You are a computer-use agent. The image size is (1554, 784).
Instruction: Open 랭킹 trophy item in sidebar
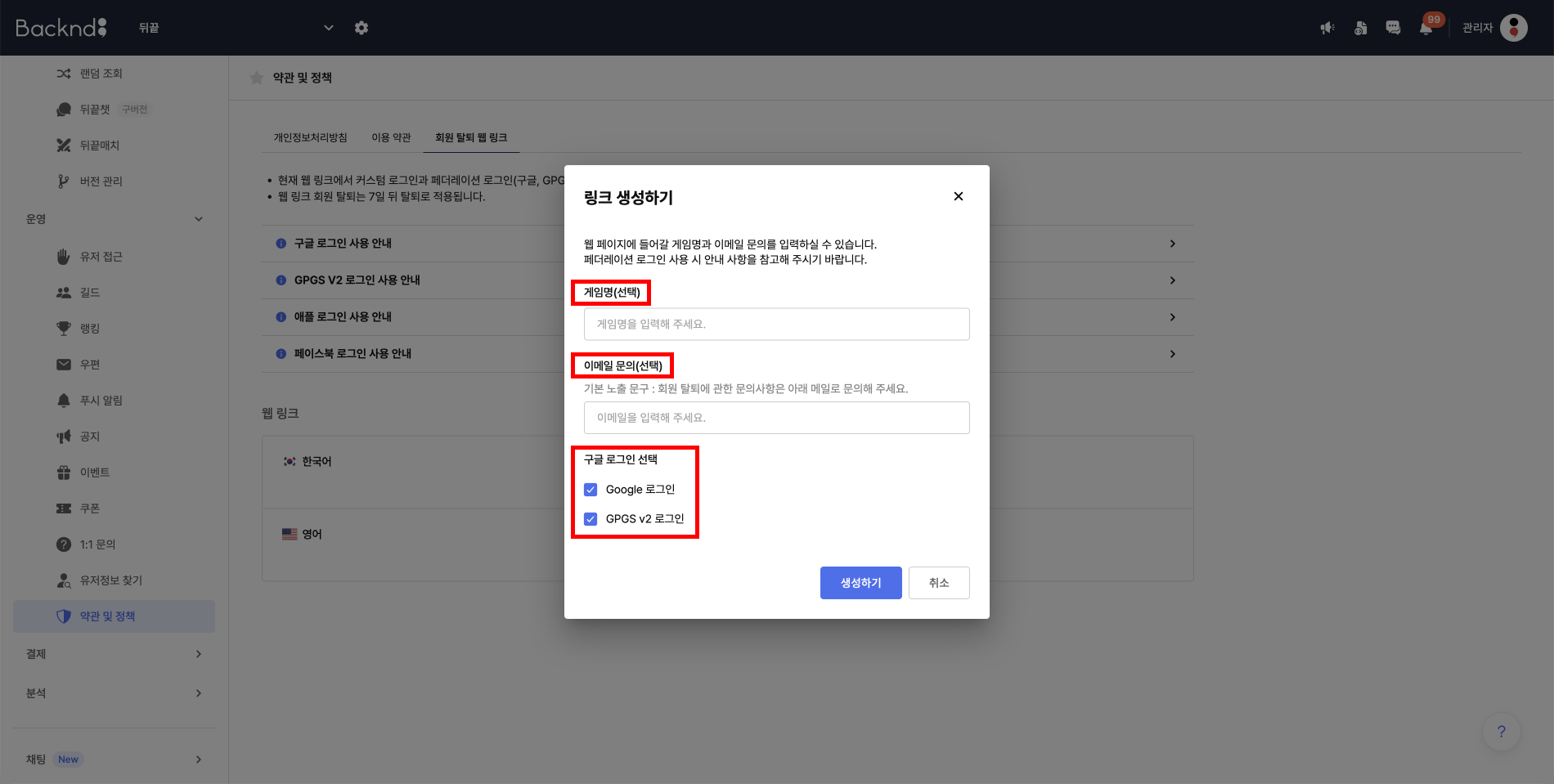pyautogui.click(x=90, y=329)
